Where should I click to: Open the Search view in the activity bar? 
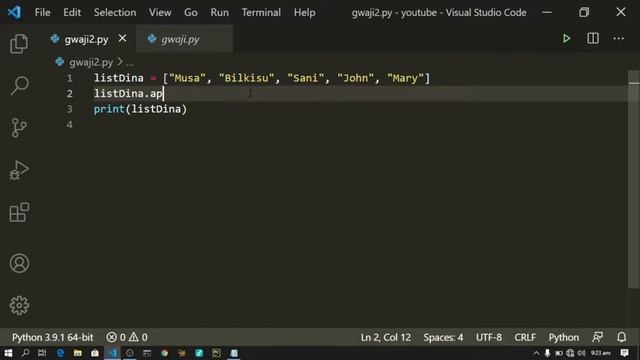coord(19,86)
